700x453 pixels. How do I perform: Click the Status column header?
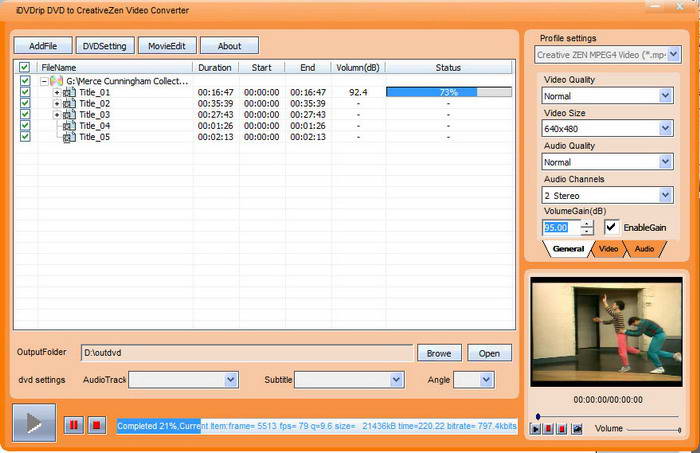[x=448, y=67]
